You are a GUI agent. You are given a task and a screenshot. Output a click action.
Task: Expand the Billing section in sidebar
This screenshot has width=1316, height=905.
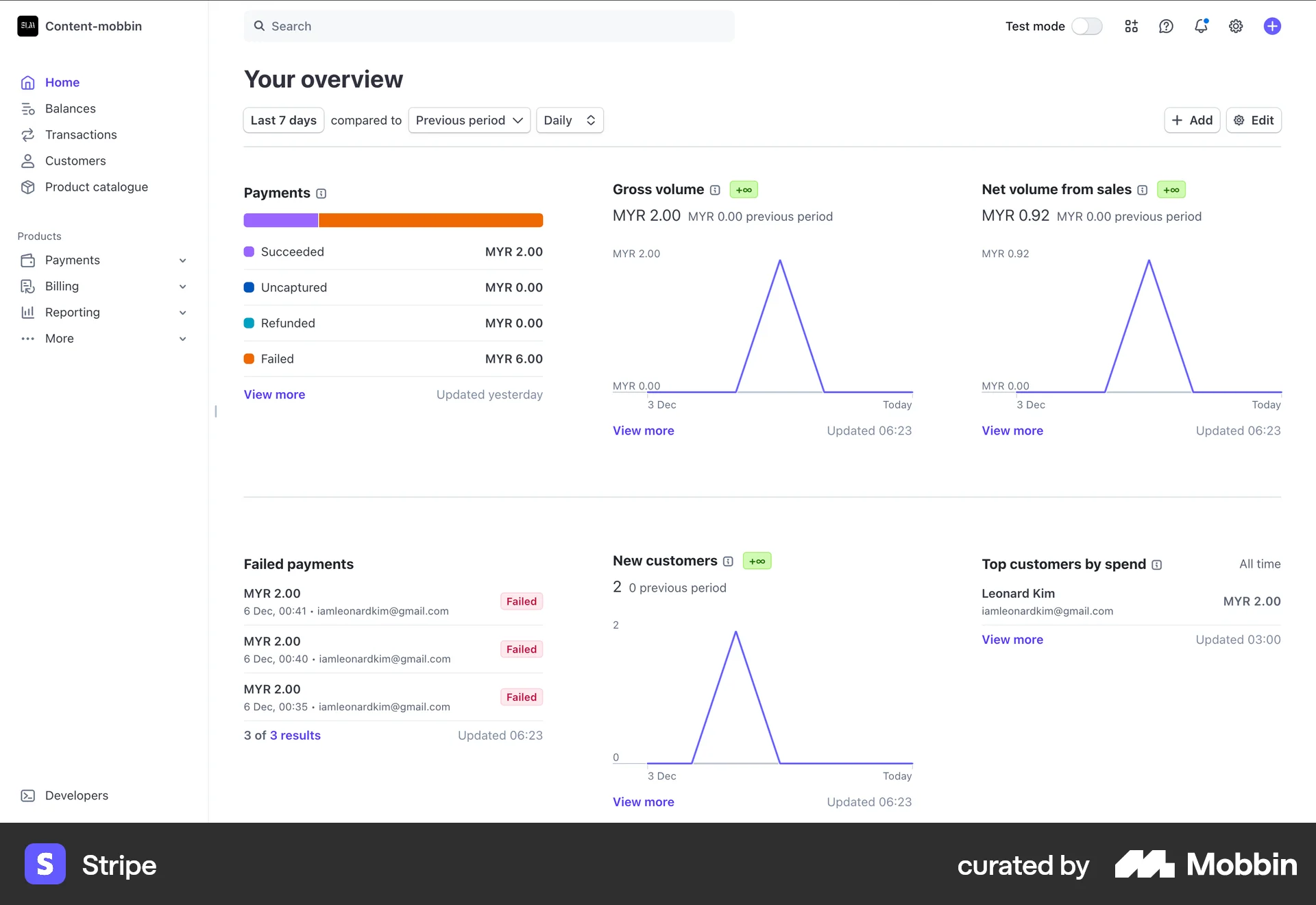click(62, 286)
